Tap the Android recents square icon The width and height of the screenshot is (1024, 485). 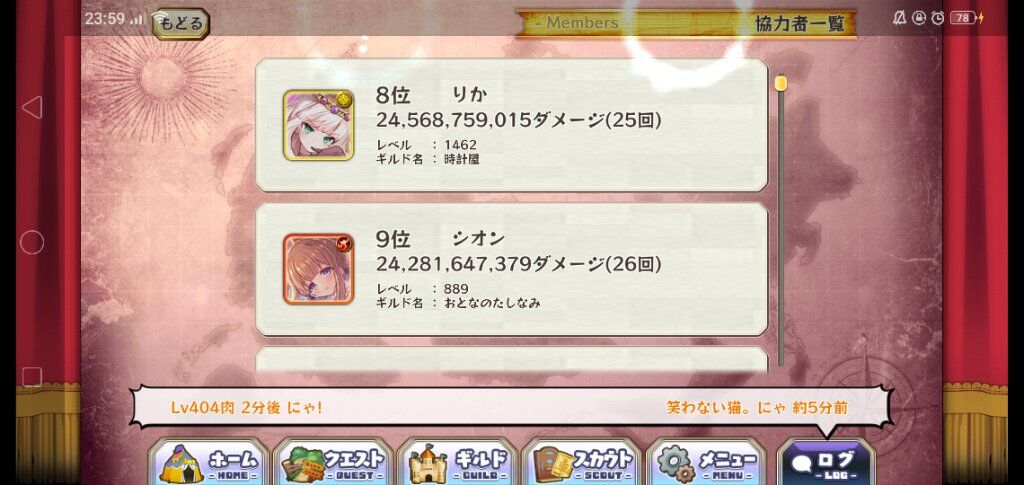pyautogui.click(x=32, y=377)
